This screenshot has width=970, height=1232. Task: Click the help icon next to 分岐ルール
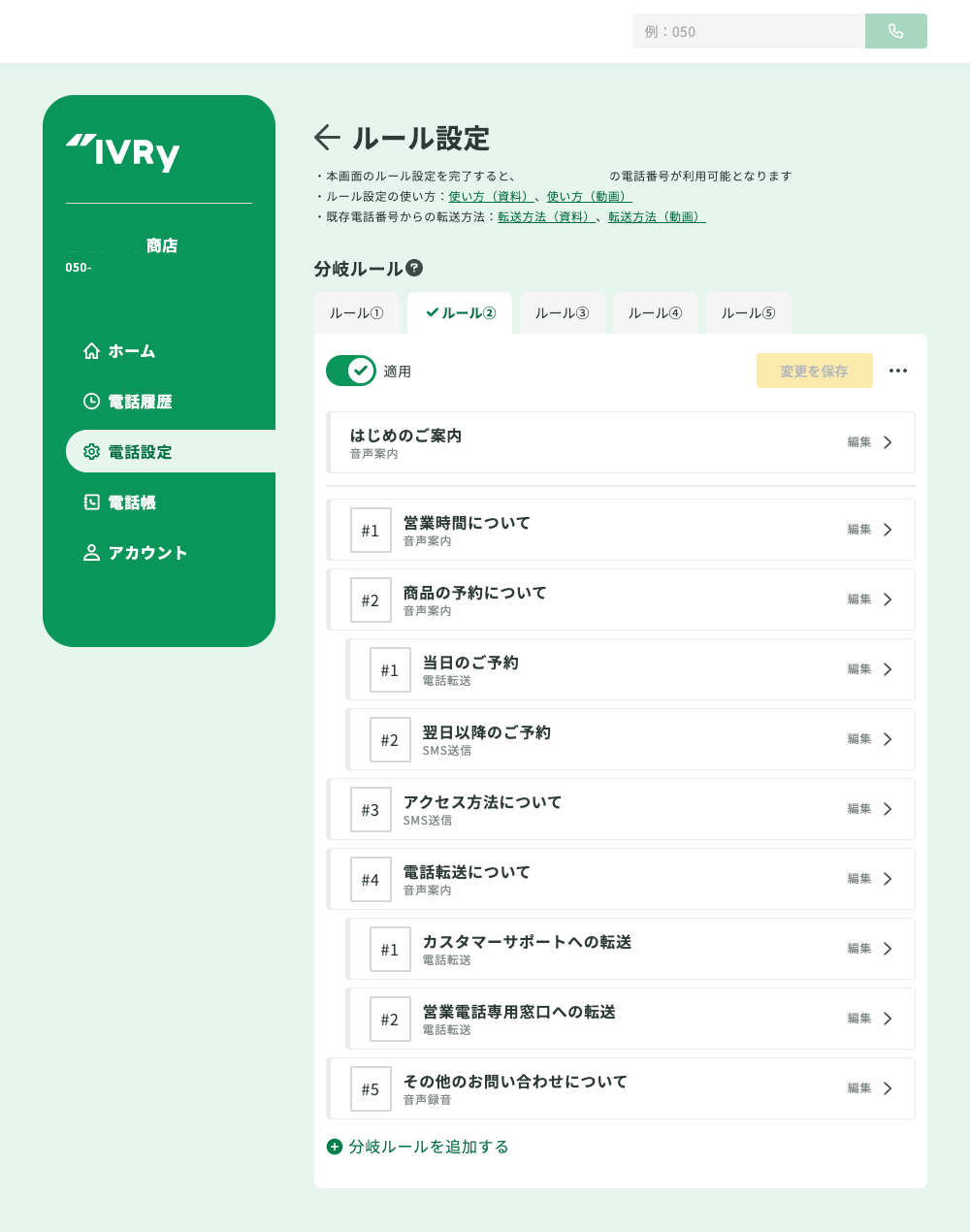414,268
